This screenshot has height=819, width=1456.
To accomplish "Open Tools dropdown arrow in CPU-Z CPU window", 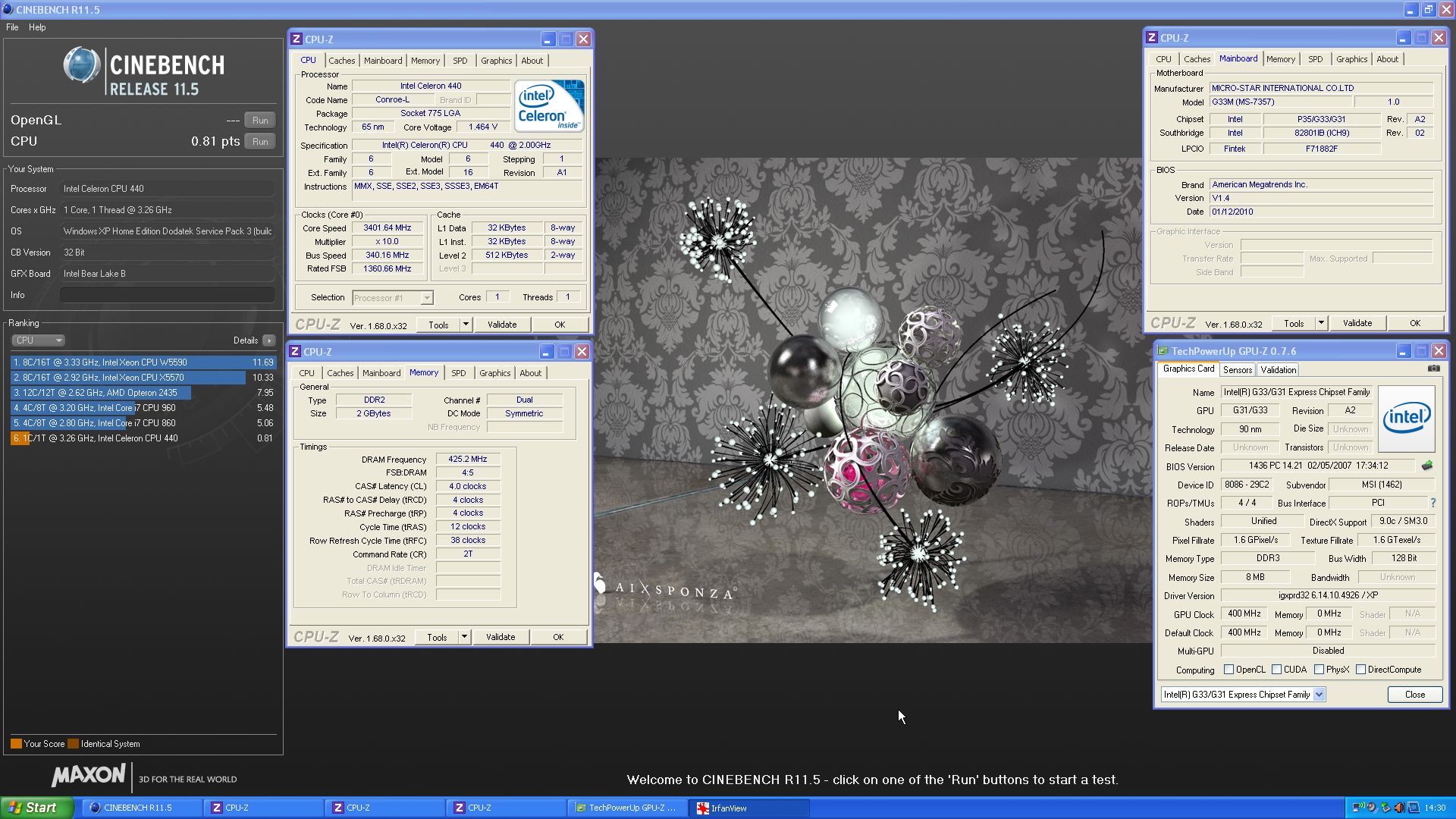I will click(x=466, y=325).
